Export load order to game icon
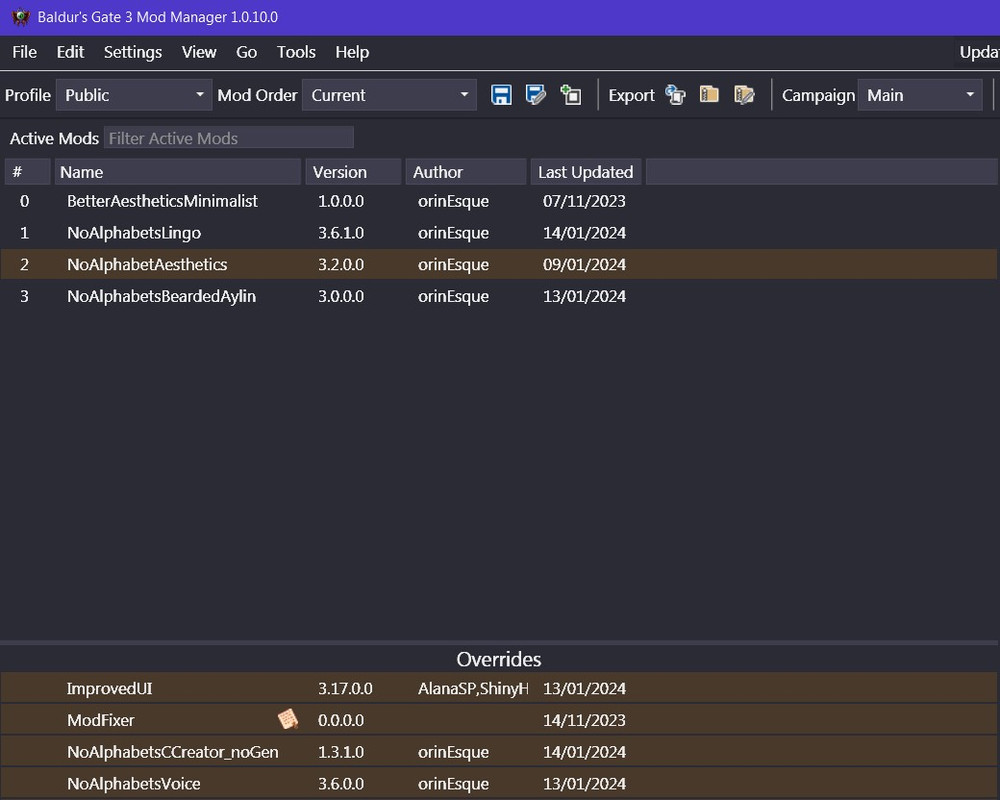Viewport: 1000px width, 800px height. [x=675, y=95]
